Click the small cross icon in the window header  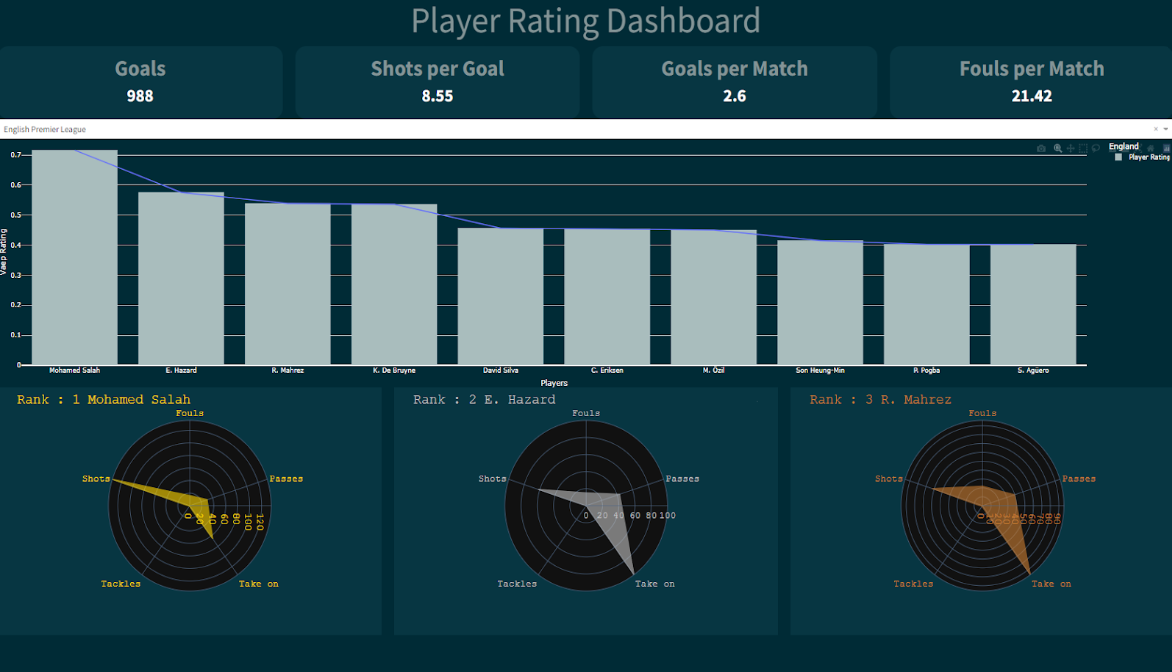[x=1156, y=129]
